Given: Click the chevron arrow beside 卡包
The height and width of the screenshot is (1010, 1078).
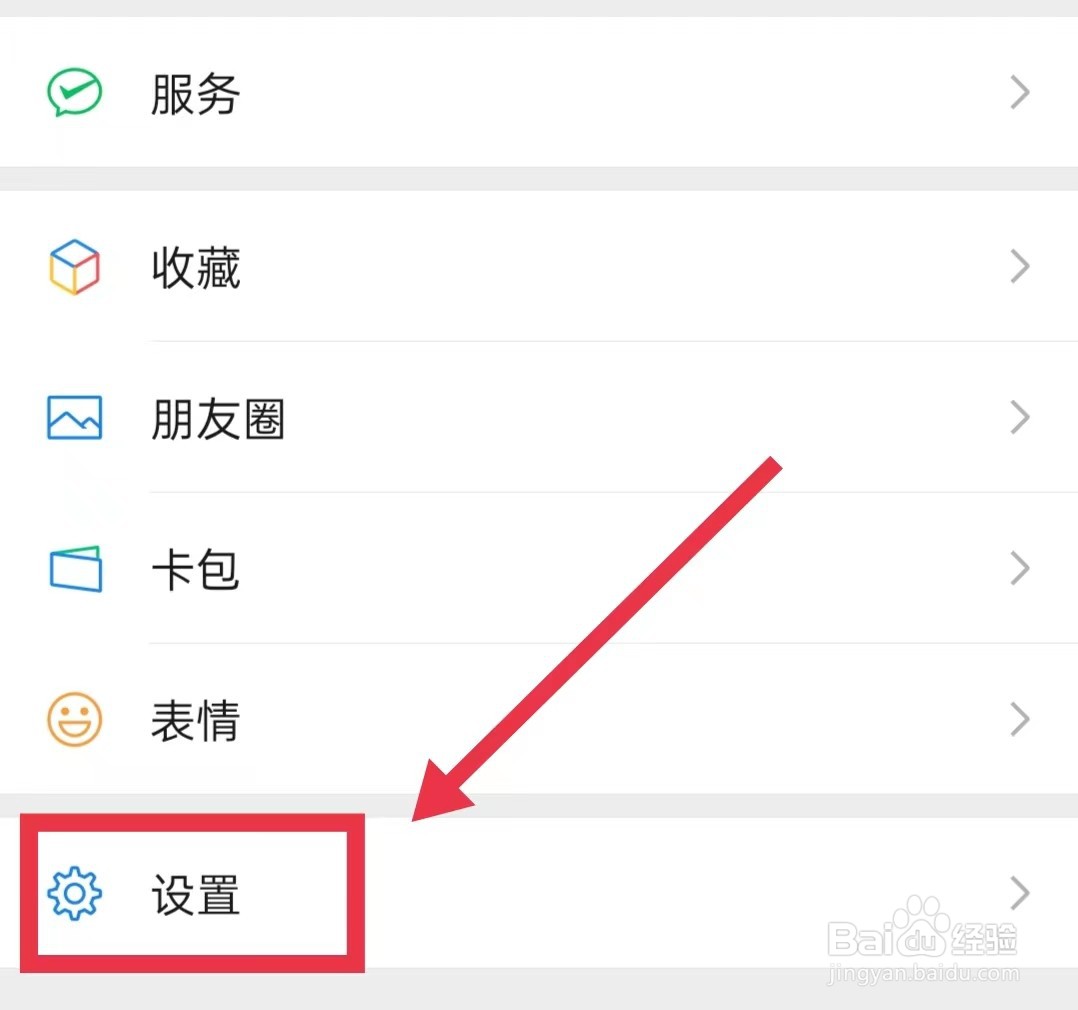Looking at the screenshot, I should tap(1020, 569).
